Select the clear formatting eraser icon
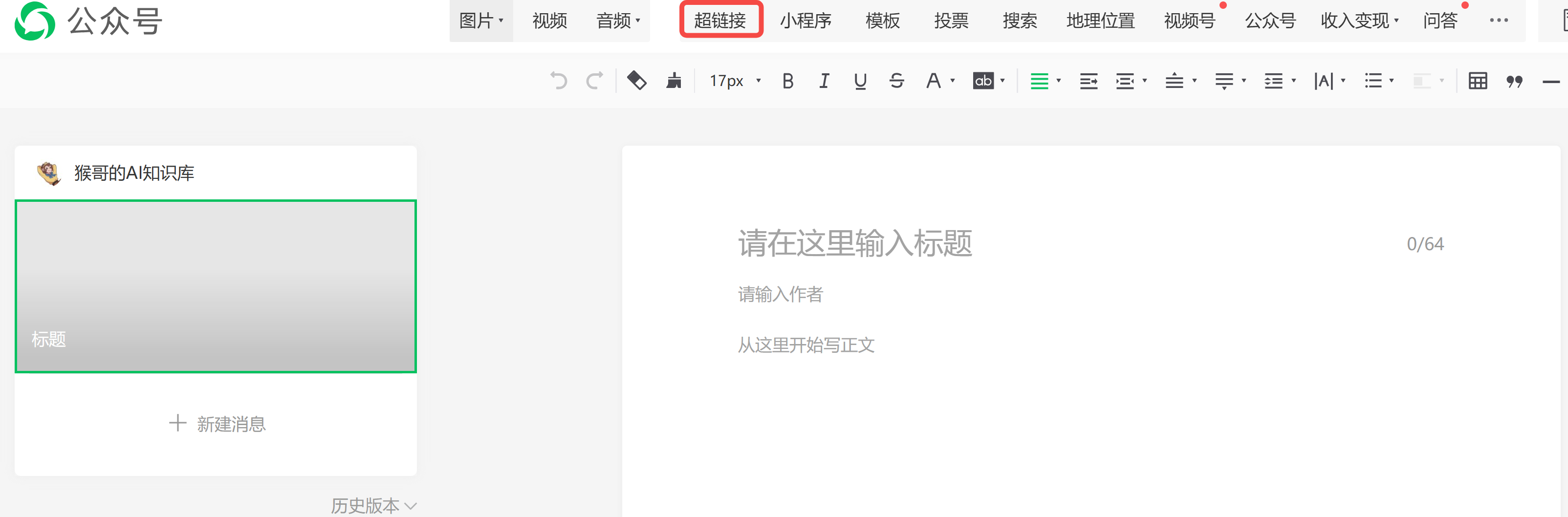This screenshot has width=1568, height=517. pos(637,80)
